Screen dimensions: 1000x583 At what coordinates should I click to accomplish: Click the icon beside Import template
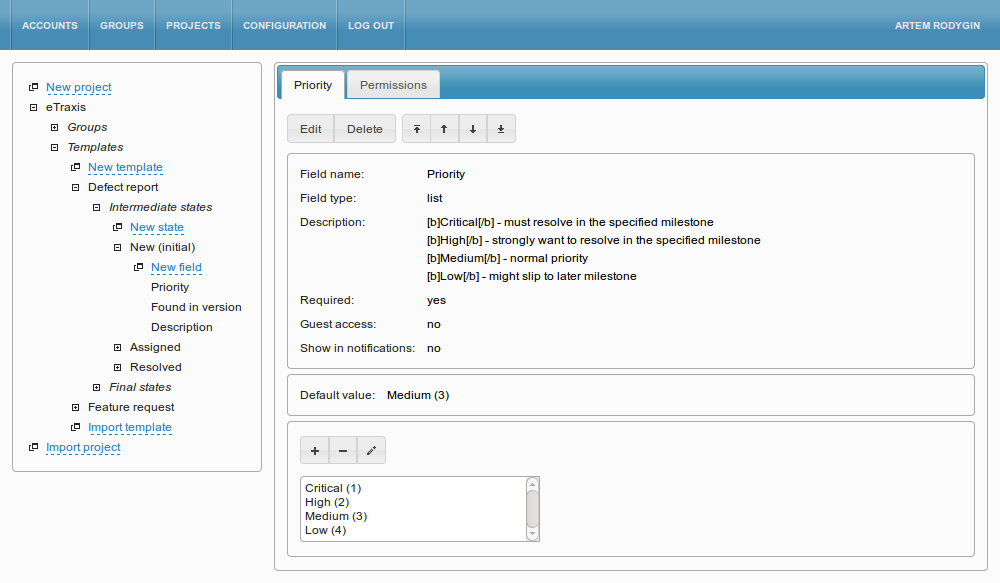[76, 427]
